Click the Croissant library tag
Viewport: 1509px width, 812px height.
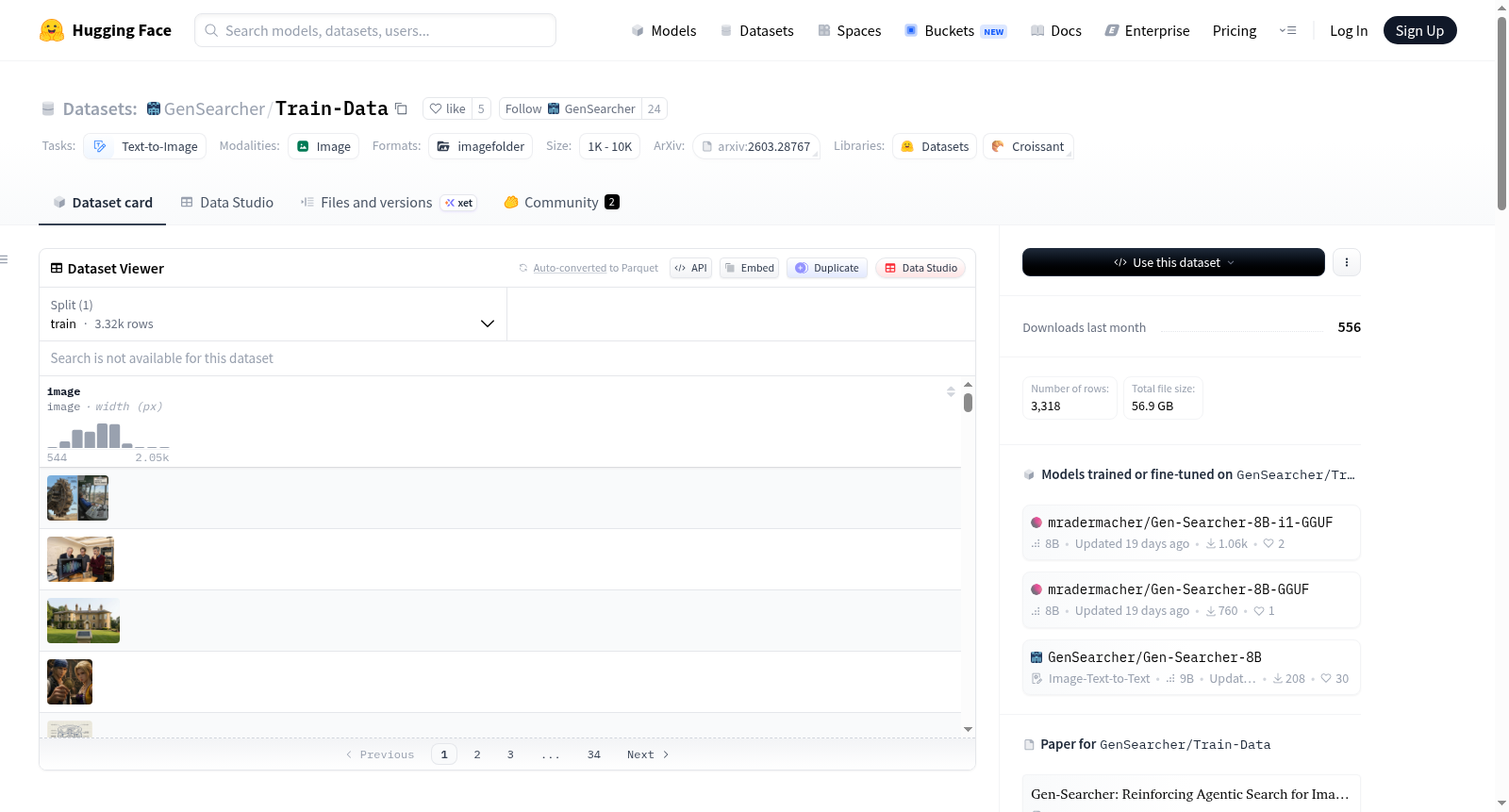tap(1028, 146)
